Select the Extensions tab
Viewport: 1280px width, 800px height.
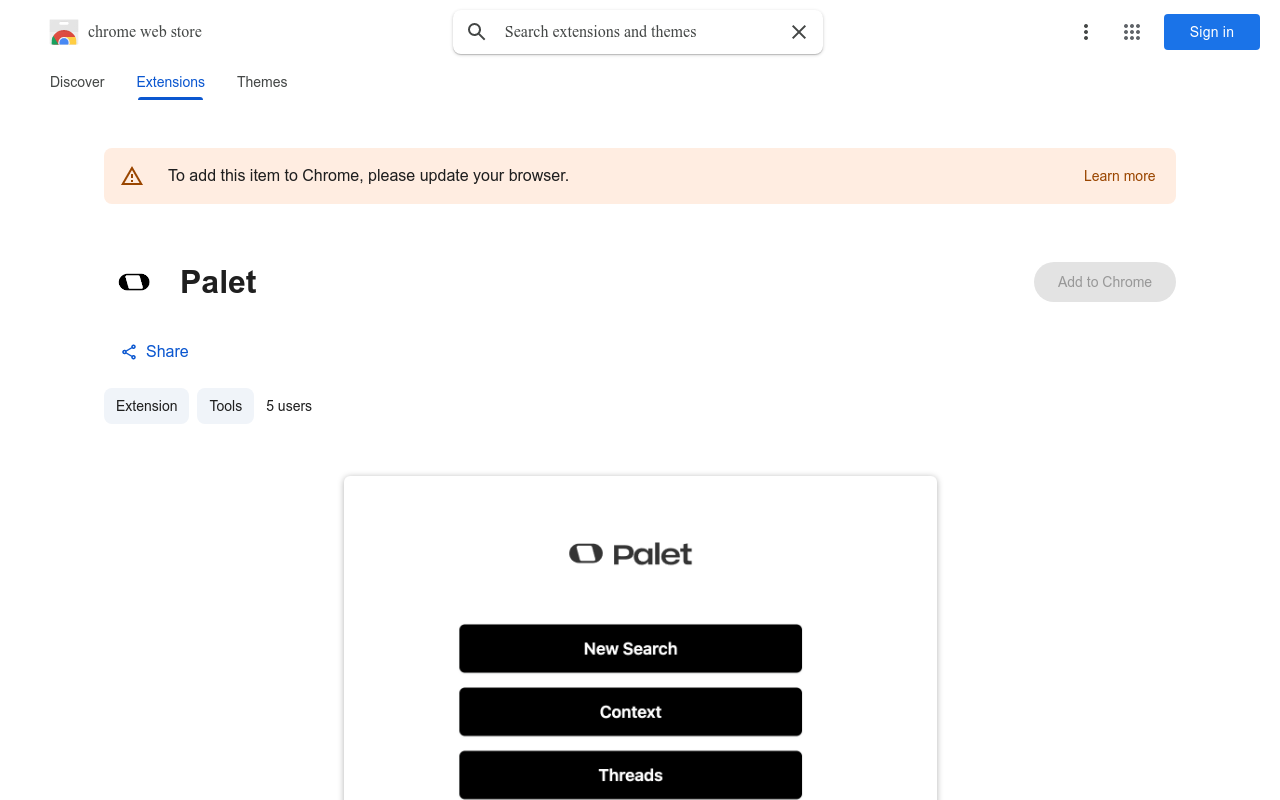coord(171,82)
